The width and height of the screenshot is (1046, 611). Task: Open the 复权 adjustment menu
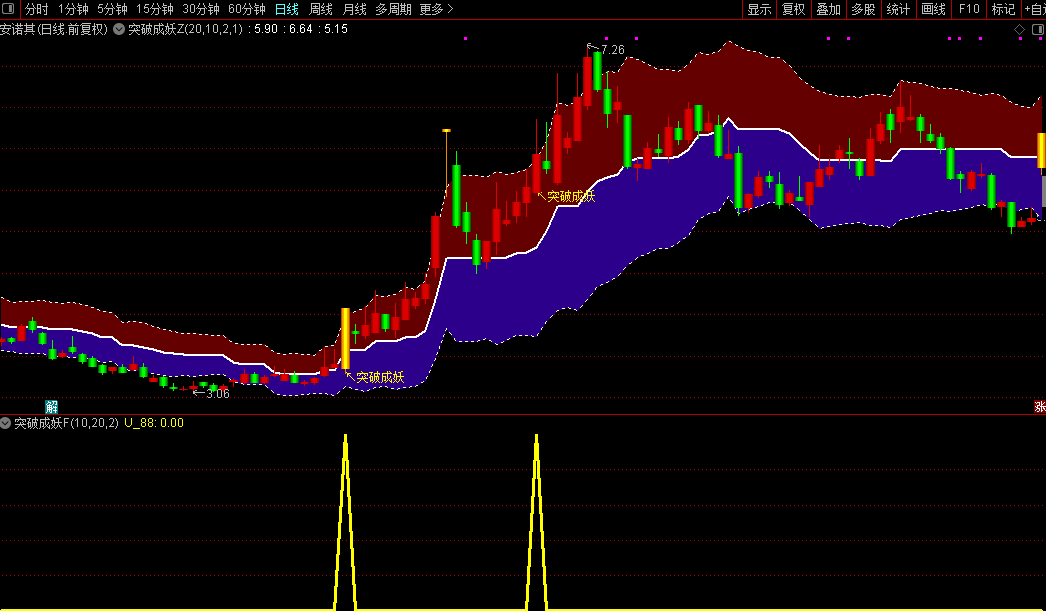tap(794, 9)
